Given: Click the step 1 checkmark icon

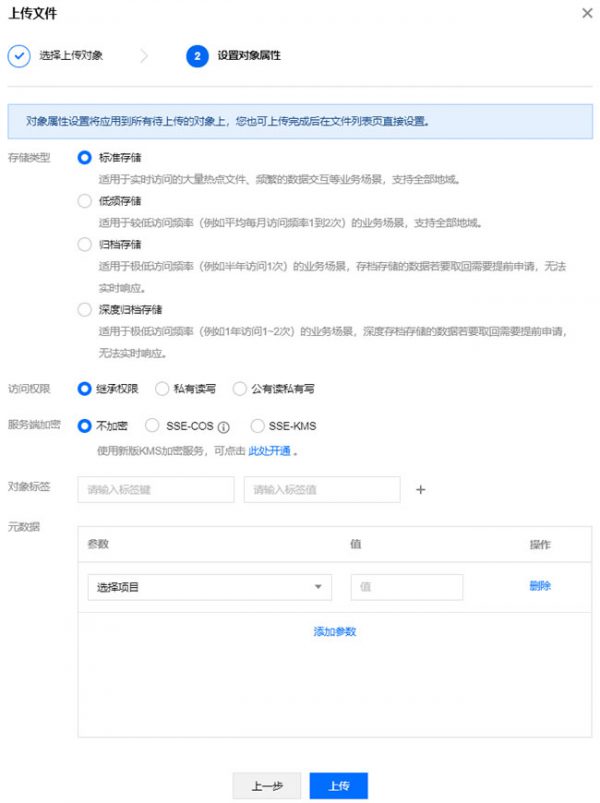Looking at the screenshot, I should (18, 56).
